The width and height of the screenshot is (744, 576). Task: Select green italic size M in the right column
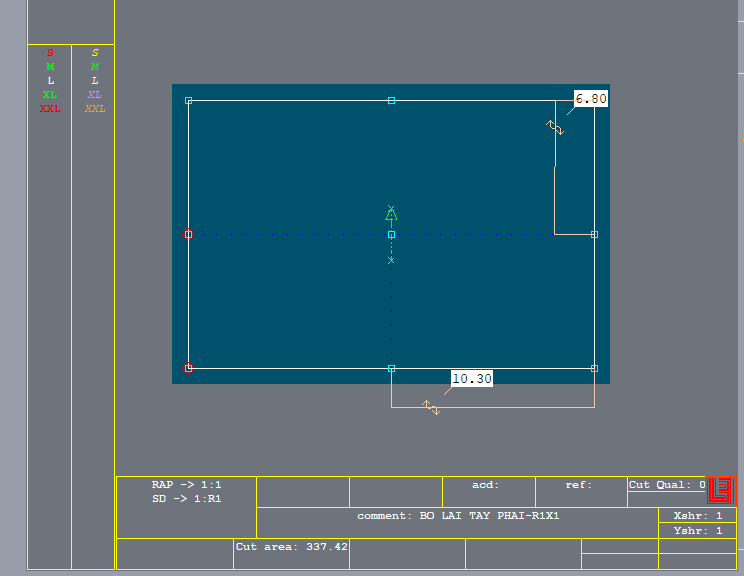pos(95,66)
